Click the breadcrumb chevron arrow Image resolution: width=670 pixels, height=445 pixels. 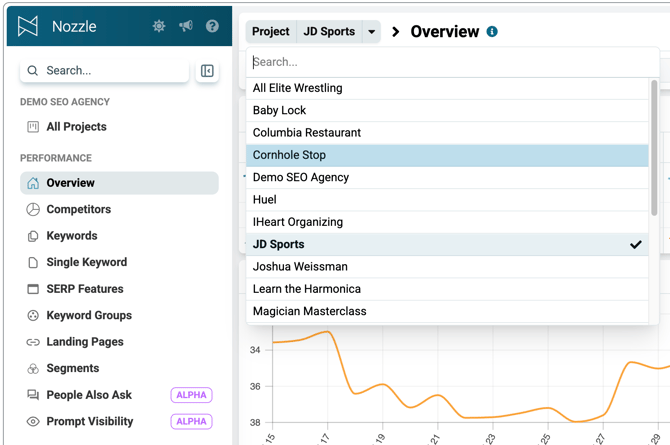(x=396, y=32)
